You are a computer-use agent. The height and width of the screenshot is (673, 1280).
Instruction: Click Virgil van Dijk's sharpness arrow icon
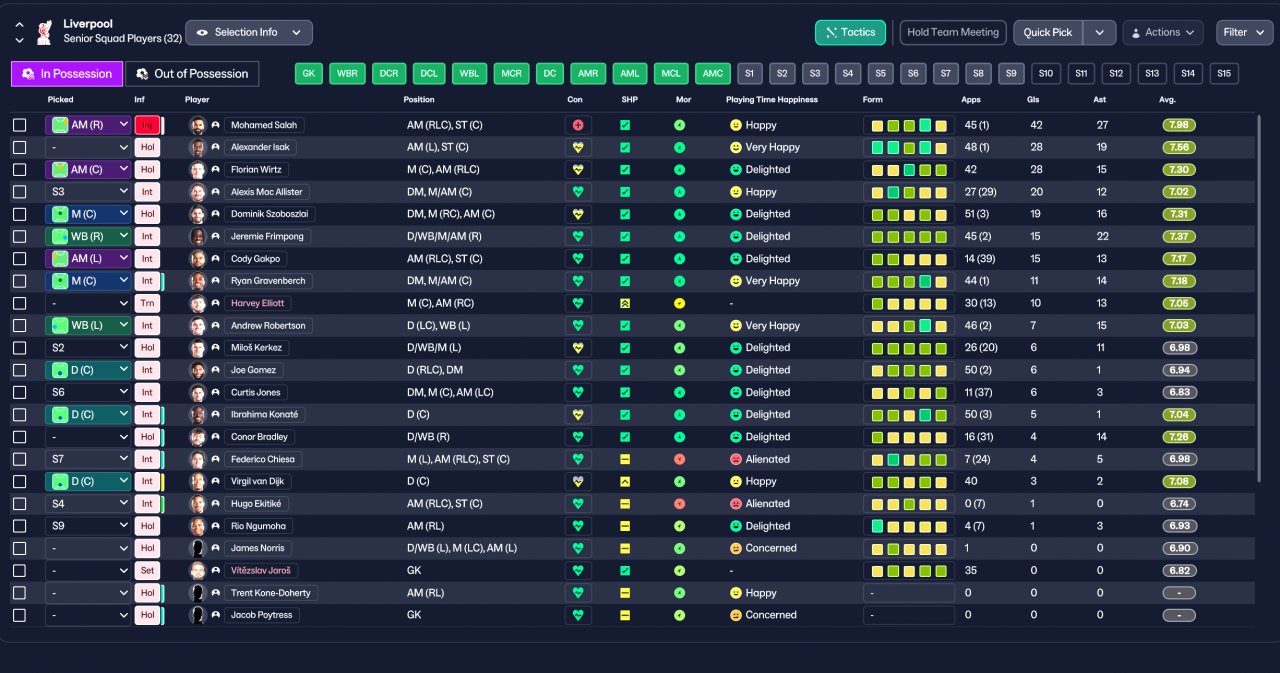pyautogui.click(x=625, y=481)
